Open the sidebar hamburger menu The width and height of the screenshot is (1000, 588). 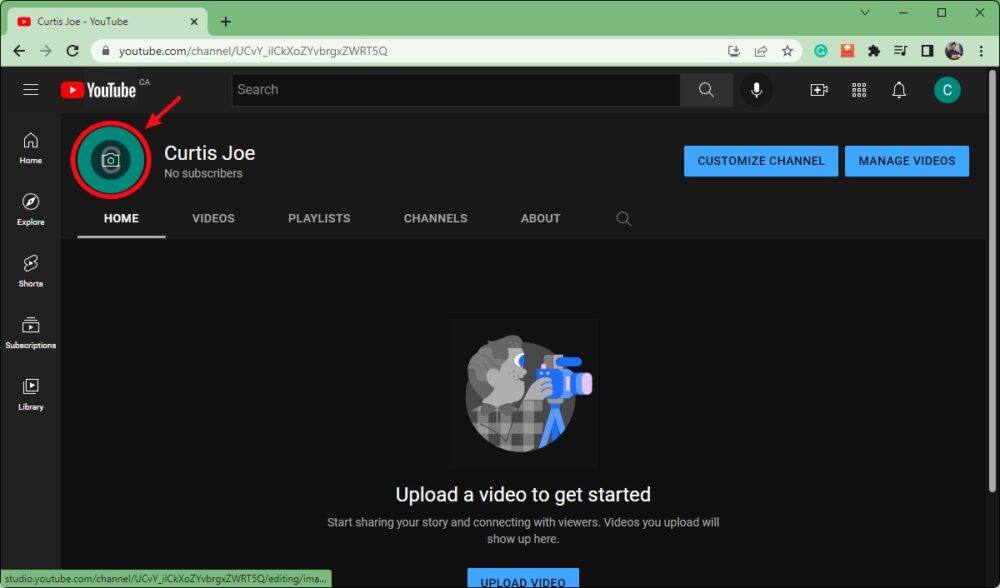(x=30, y=89)
